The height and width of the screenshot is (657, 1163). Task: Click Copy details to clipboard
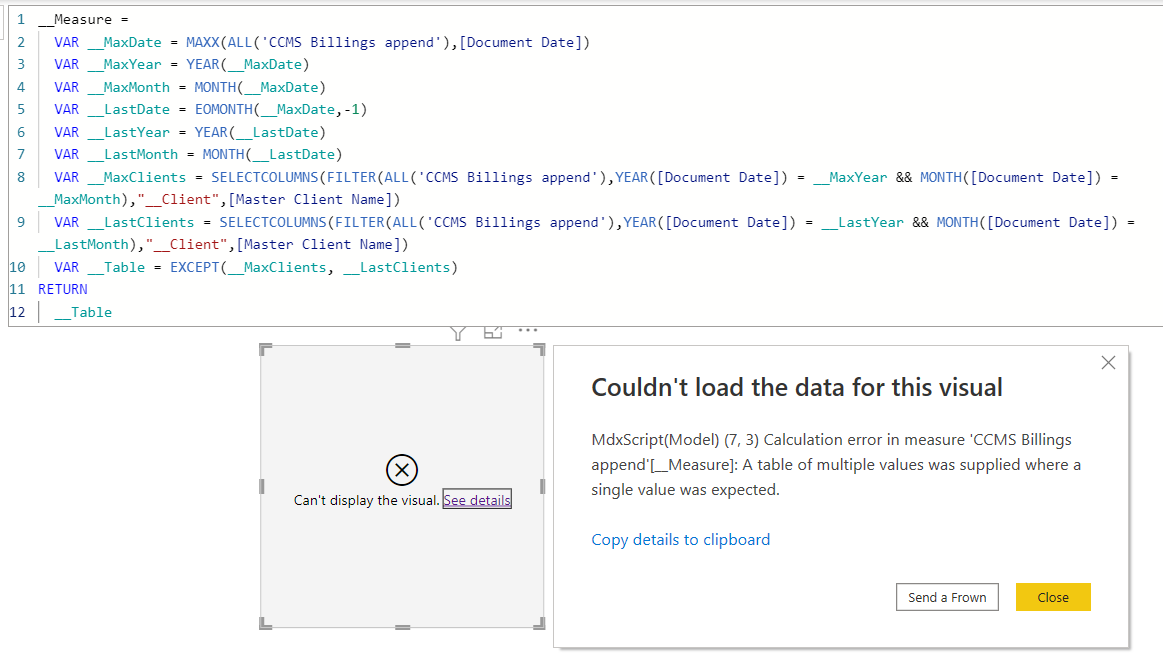coord(680,540)
